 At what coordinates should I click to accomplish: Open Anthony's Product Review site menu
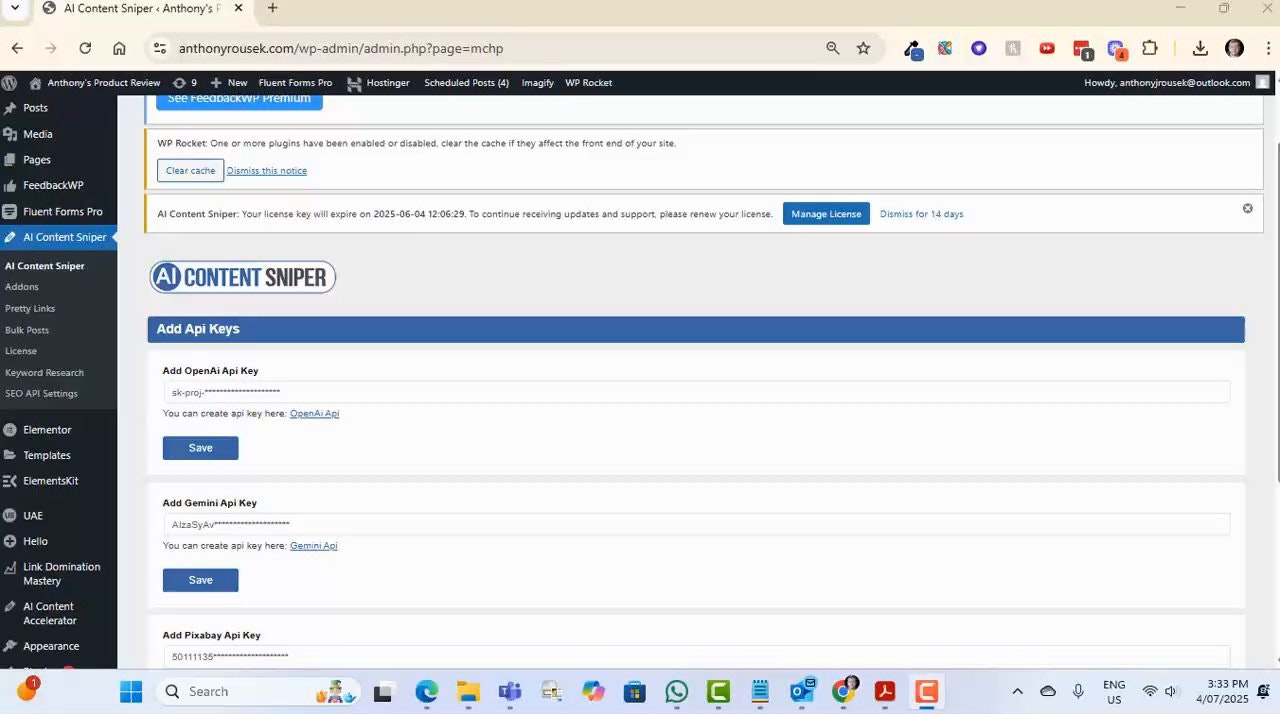click(95, 83)
